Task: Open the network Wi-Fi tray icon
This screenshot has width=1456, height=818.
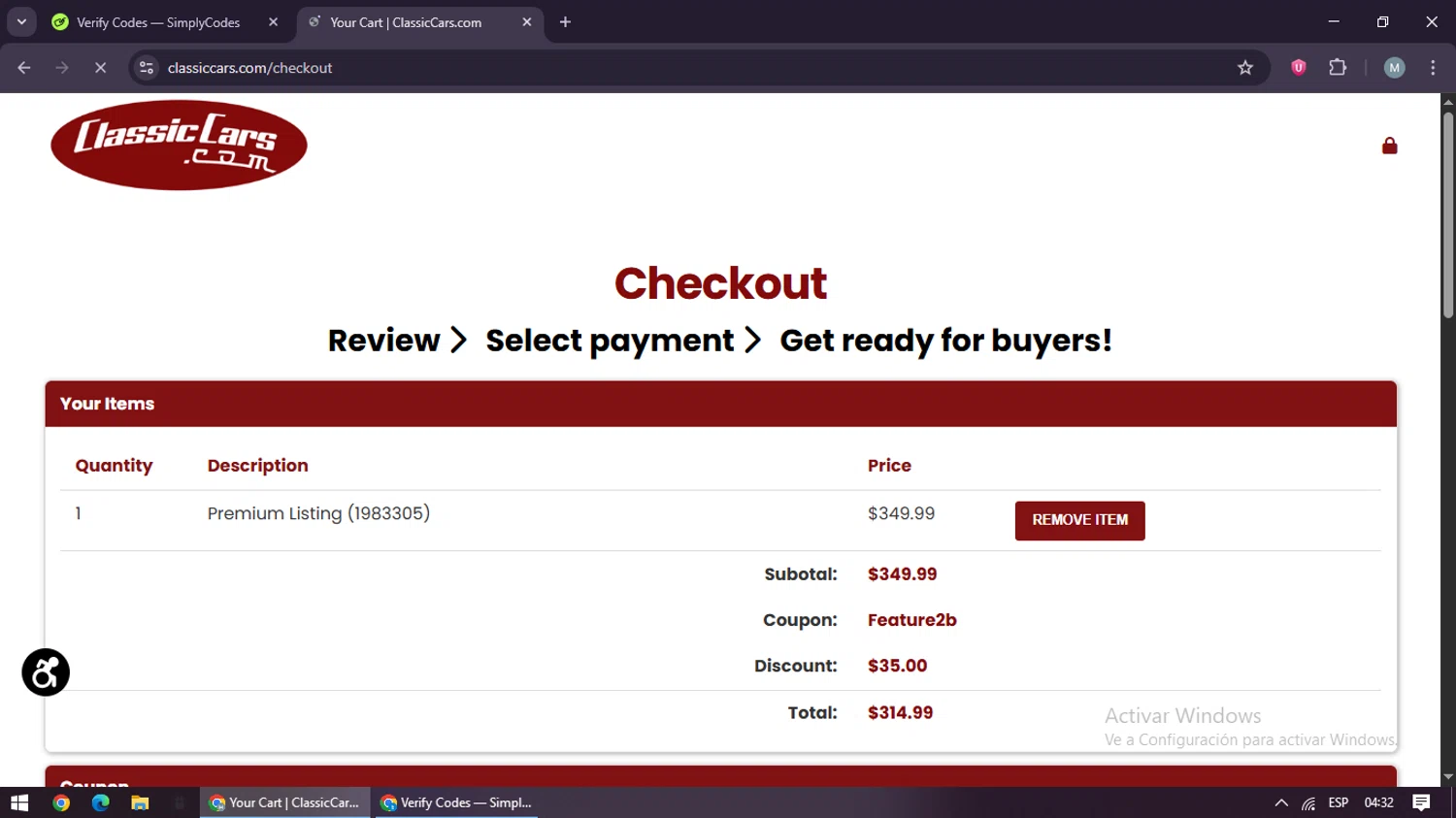Action: 1308,802
